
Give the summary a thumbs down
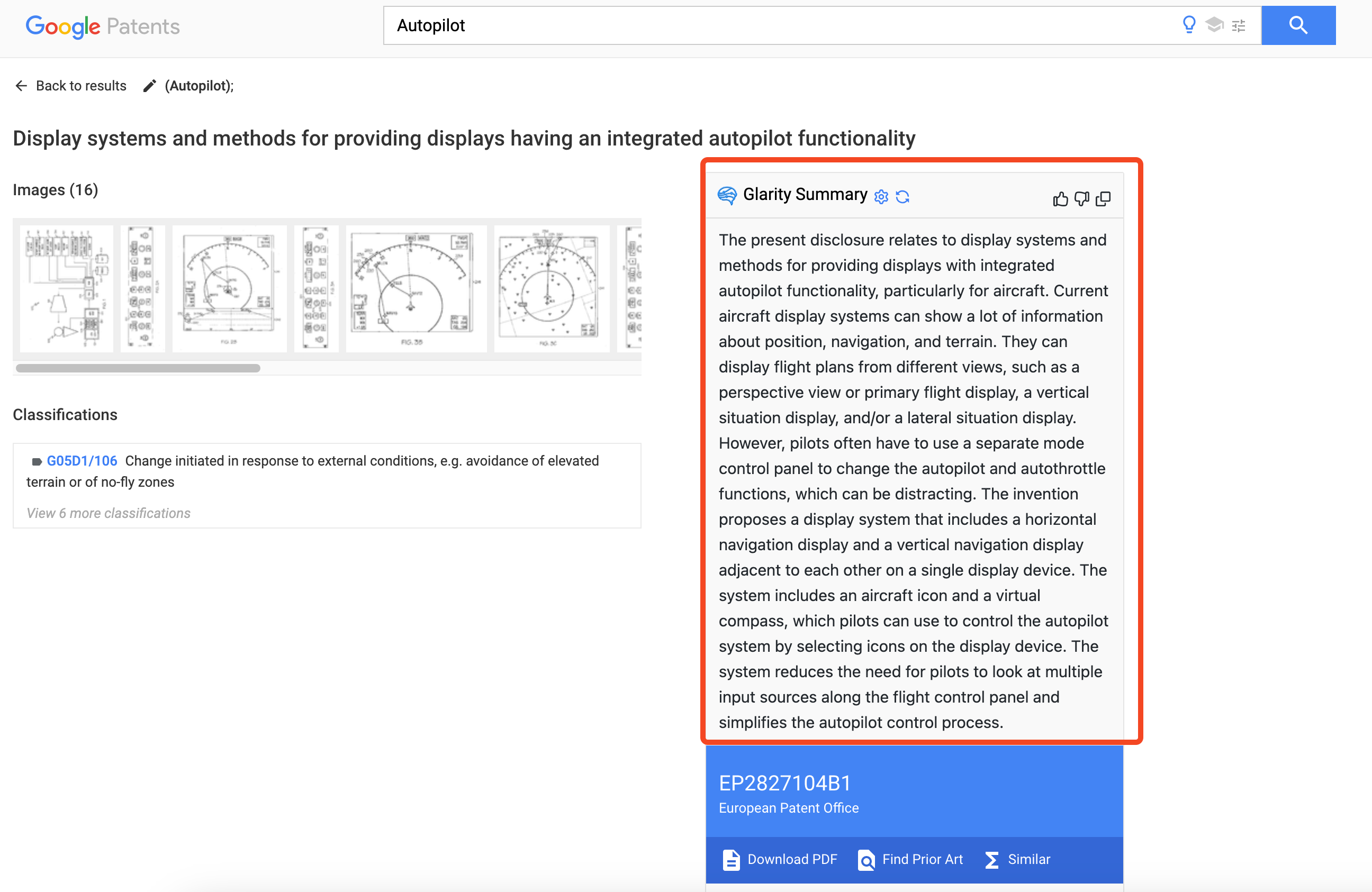click(x=1082, y=198)
